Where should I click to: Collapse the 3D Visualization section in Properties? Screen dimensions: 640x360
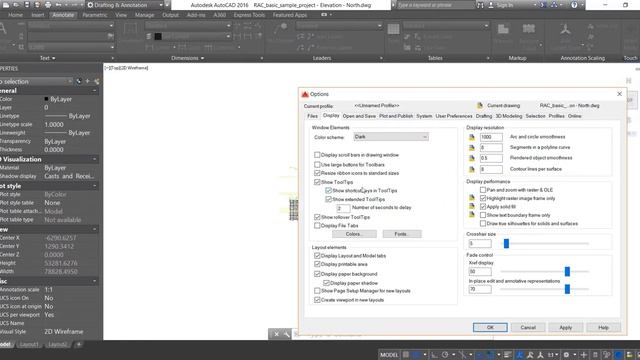point(95,159)
